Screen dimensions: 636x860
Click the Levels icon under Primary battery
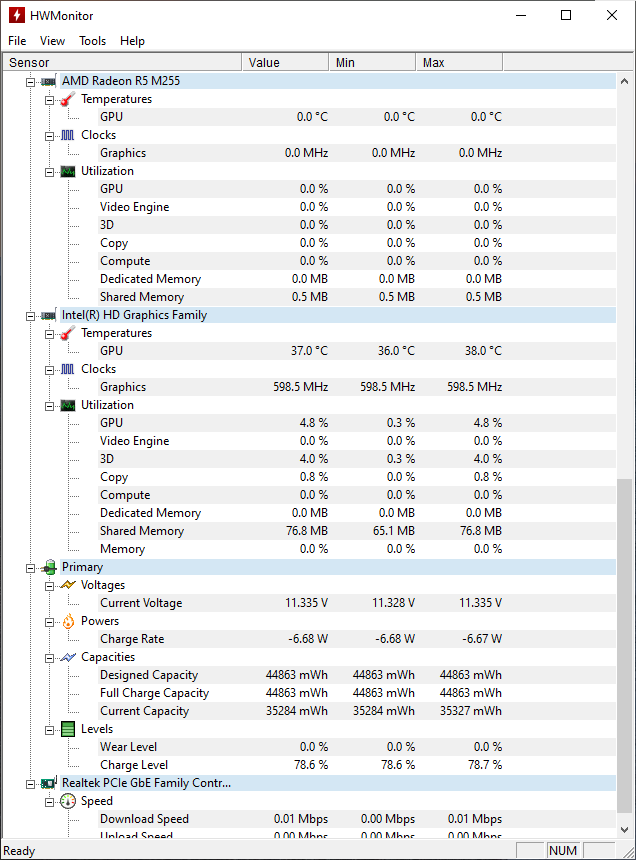(x=67, y=728)
